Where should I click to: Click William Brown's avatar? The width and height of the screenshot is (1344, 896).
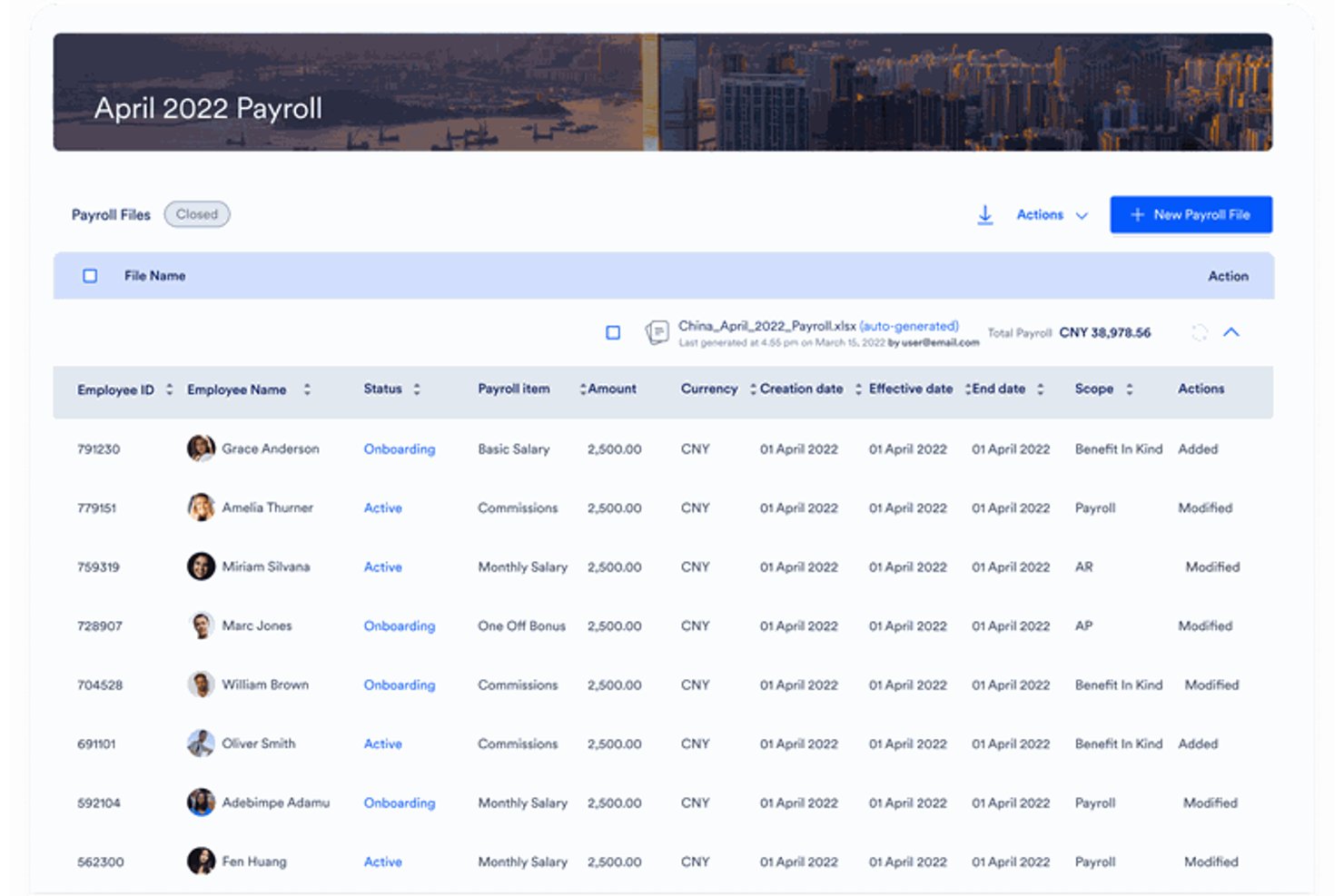coord(201,684)
